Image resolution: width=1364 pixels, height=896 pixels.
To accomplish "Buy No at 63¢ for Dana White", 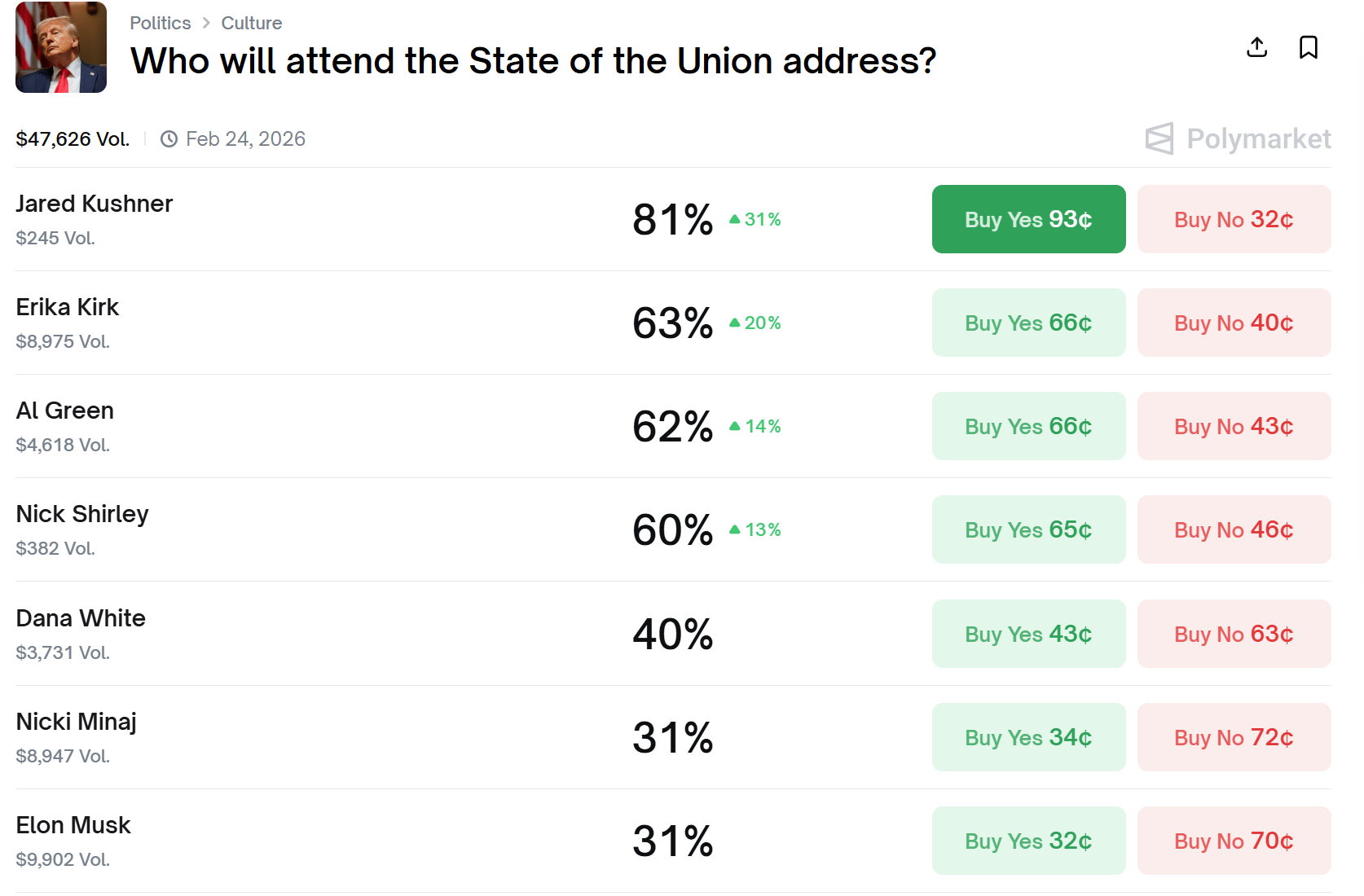I will point(1233,634).
